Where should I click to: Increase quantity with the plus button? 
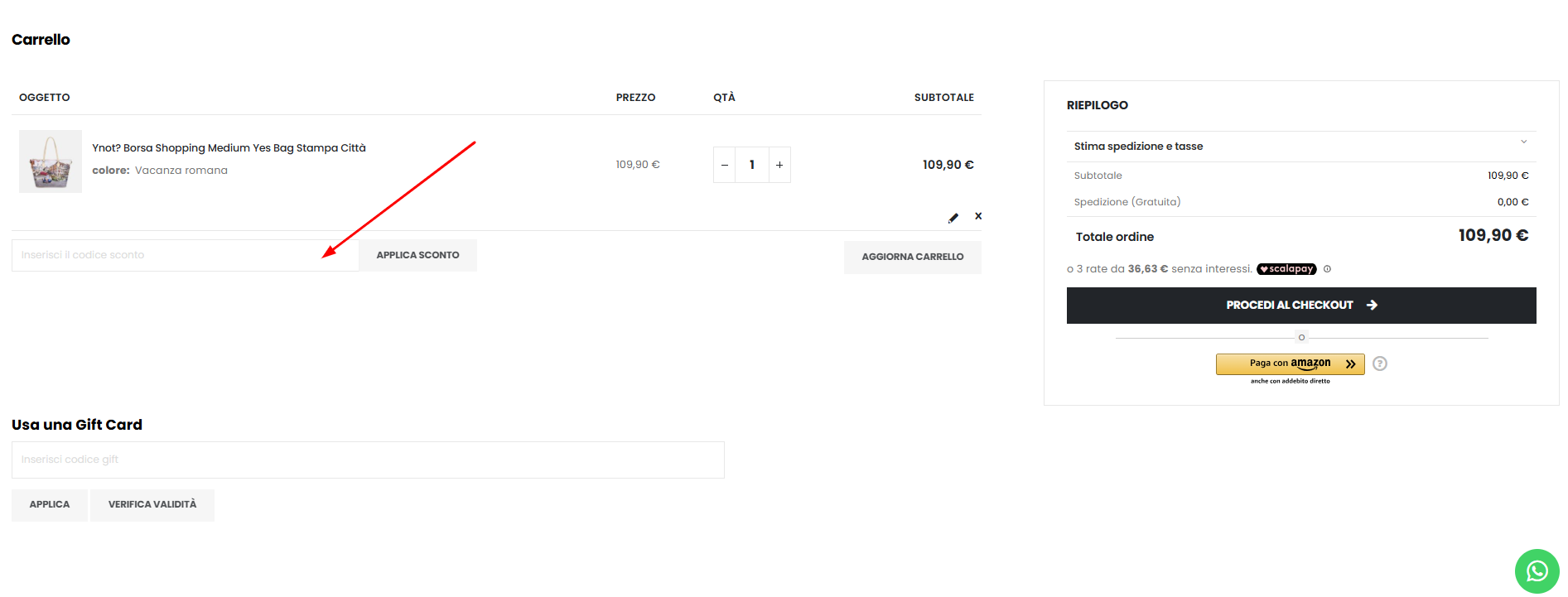(779, 165)
